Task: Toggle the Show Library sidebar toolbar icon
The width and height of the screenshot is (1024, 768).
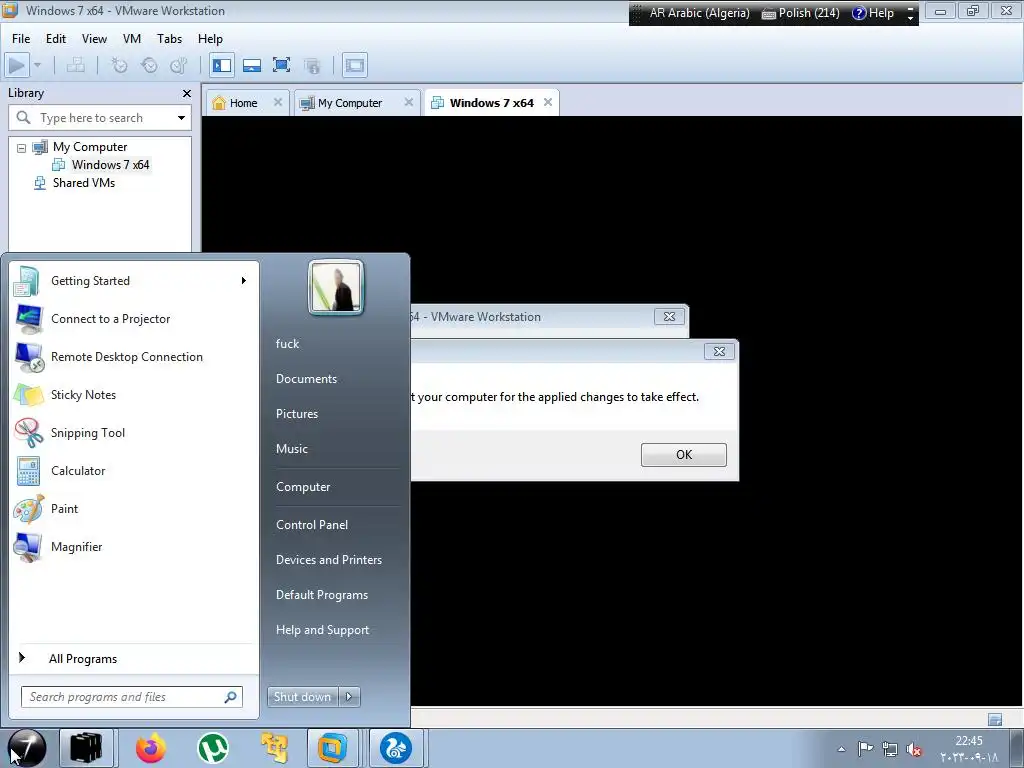Action: [x=222, y=65]
